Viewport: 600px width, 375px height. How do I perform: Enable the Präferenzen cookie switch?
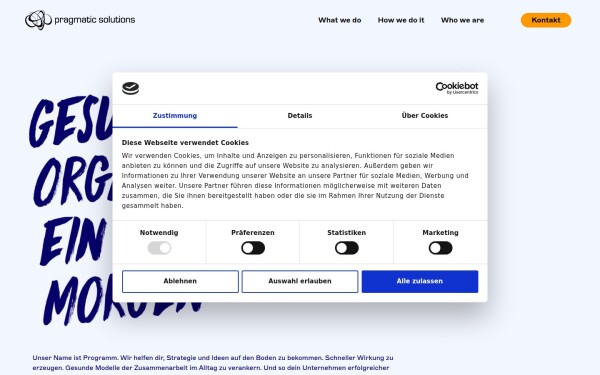pyautogui.click(x=253, y=248)
